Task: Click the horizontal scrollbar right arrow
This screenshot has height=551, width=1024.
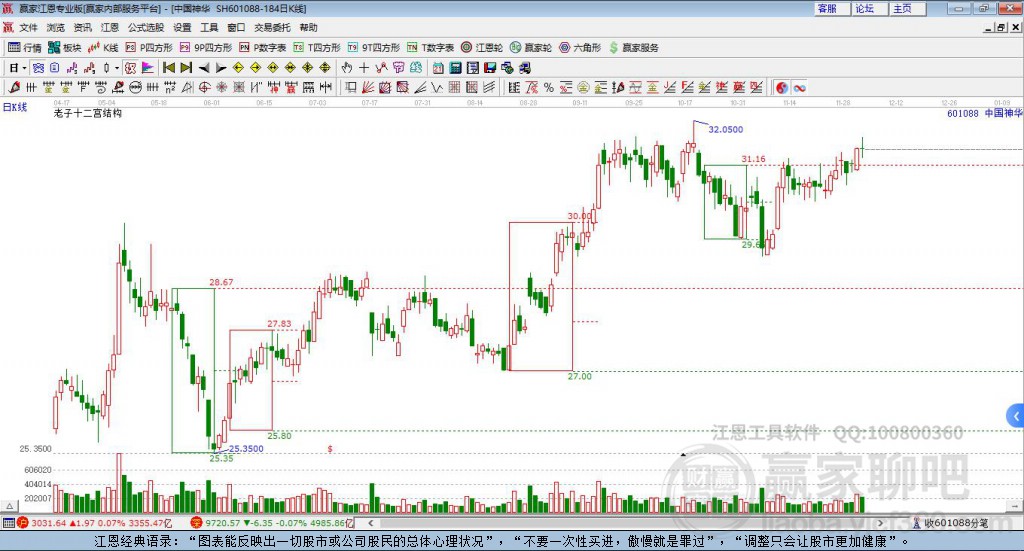Action: pyautogui.click(x=880, y=523)
